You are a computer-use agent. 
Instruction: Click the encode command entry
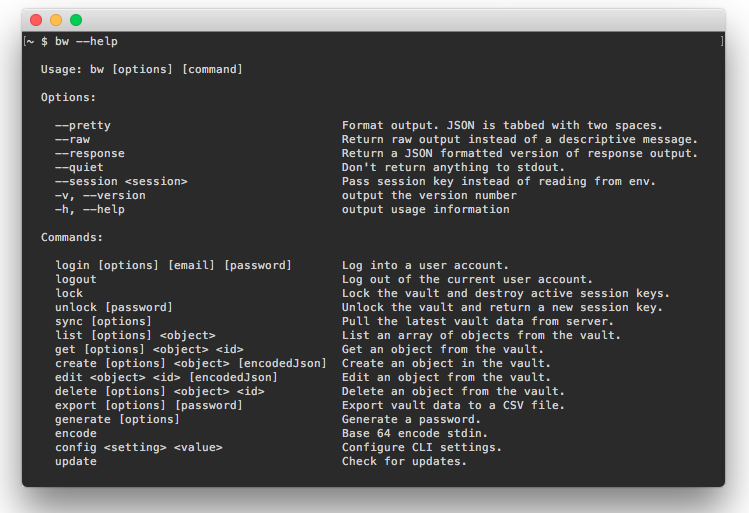tap(76, 433)
